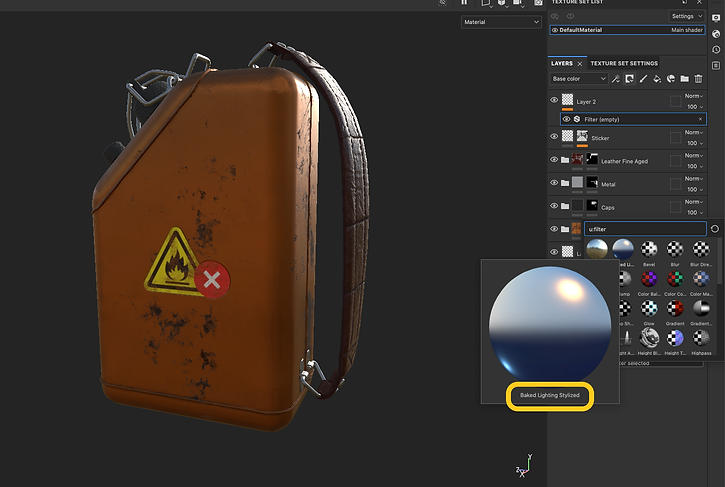Viewport: 725px width, 487px height.
Task: Toggle visibility of the Caps folder
Action: point(554,206)
